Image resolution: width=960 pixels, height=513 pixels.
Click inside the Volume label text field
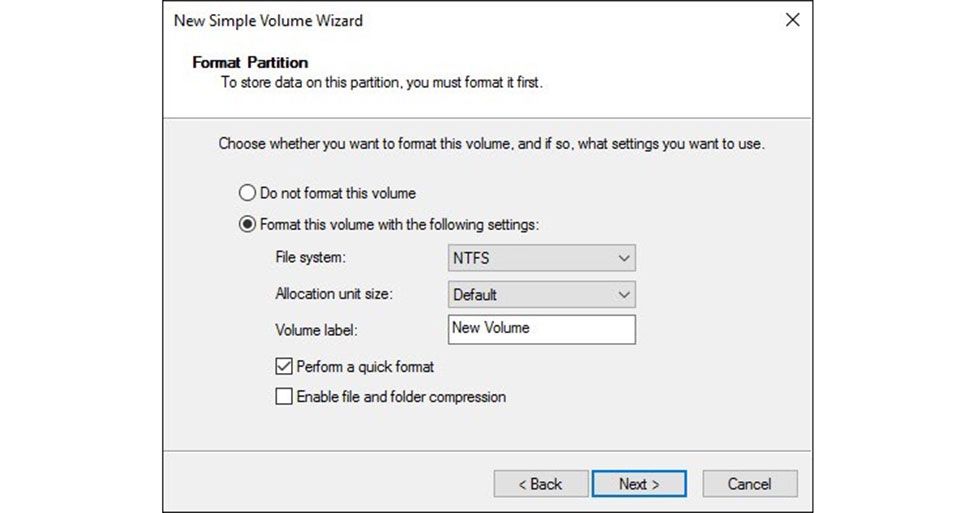point(540,329)
